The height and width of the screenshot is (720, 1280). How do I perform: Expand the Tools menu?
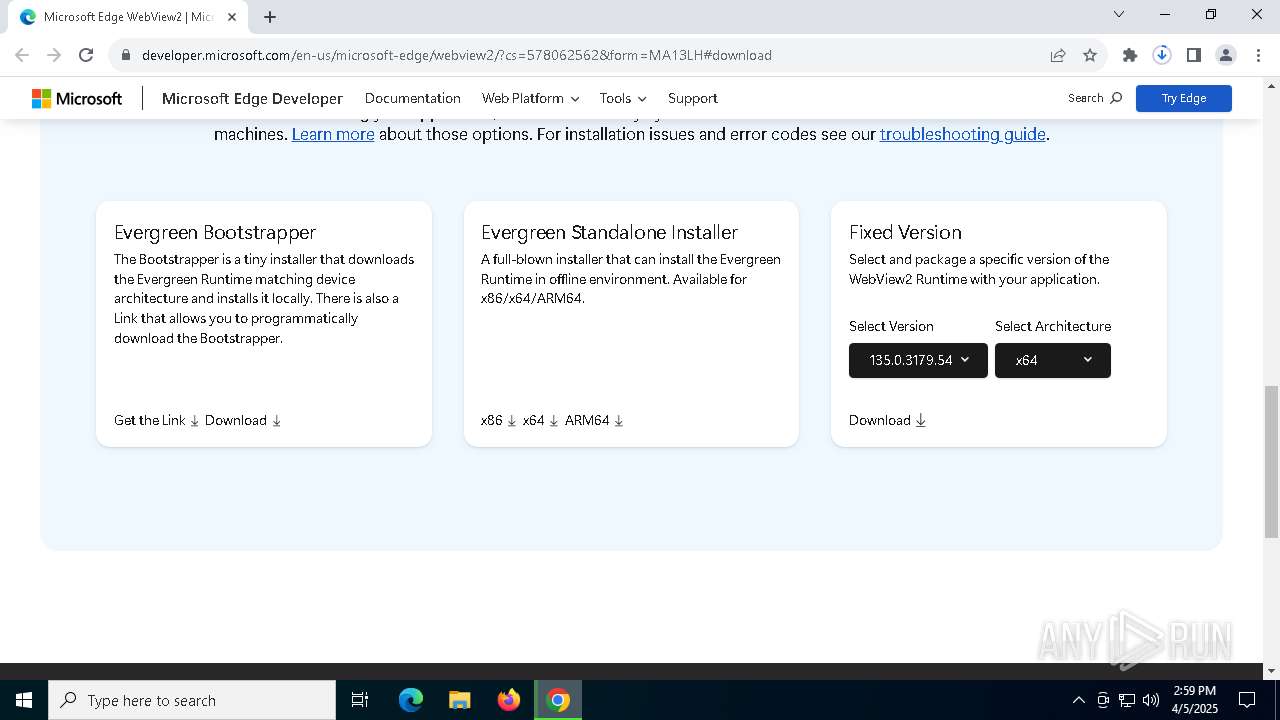coord(623,98)
